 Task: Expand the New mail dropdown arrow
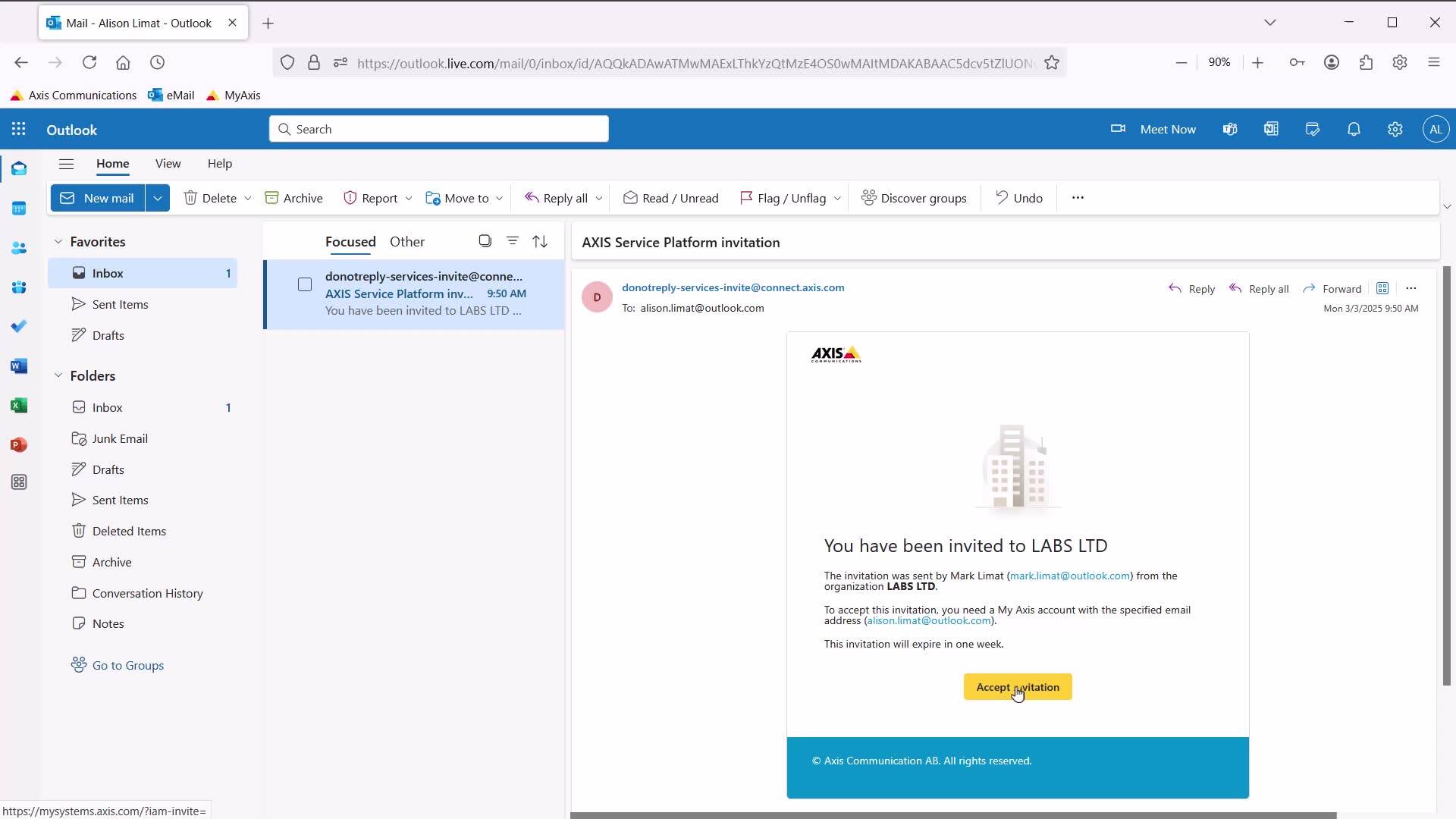click(158, 198)
